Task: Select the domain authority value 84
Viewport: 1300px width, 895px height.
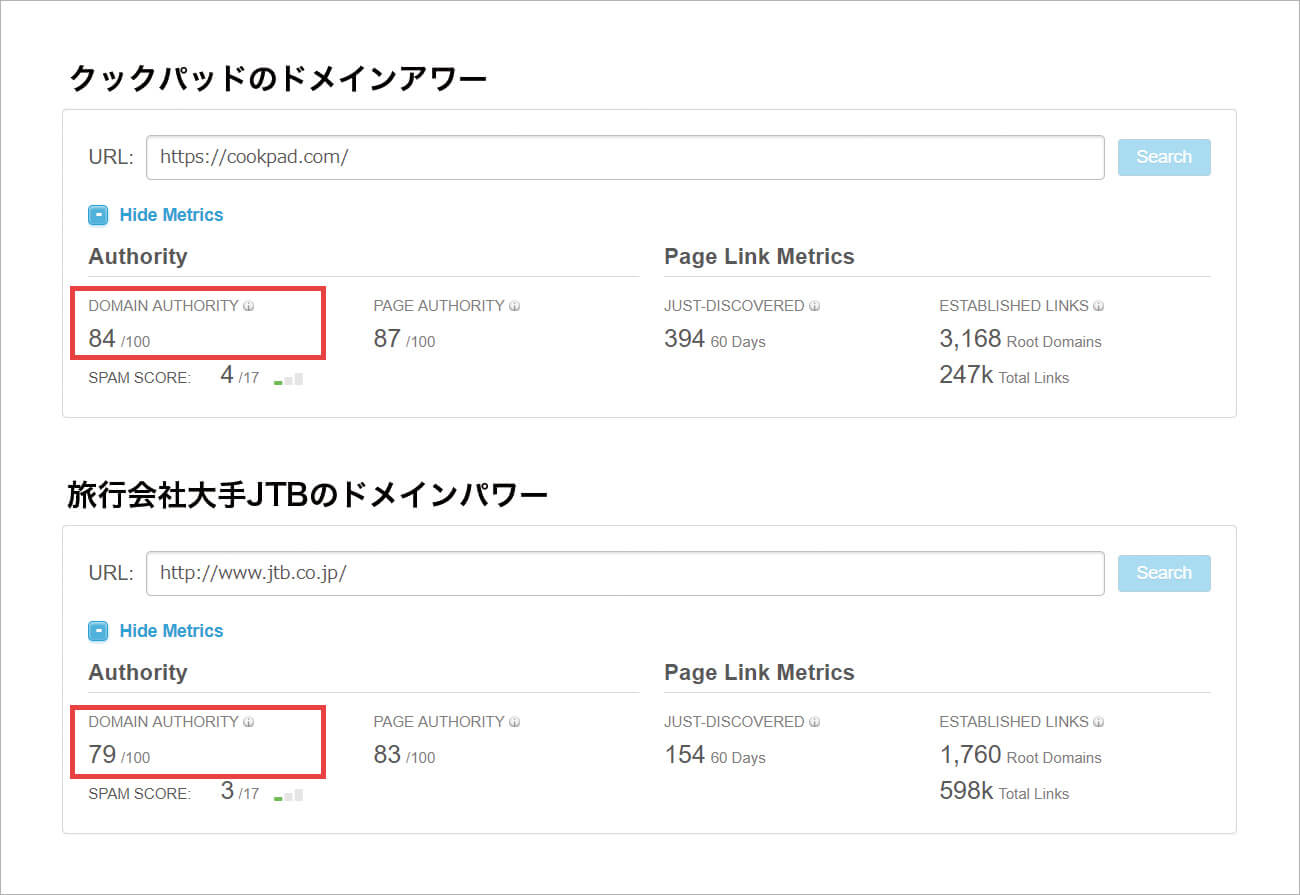Action: click(102, 339)
